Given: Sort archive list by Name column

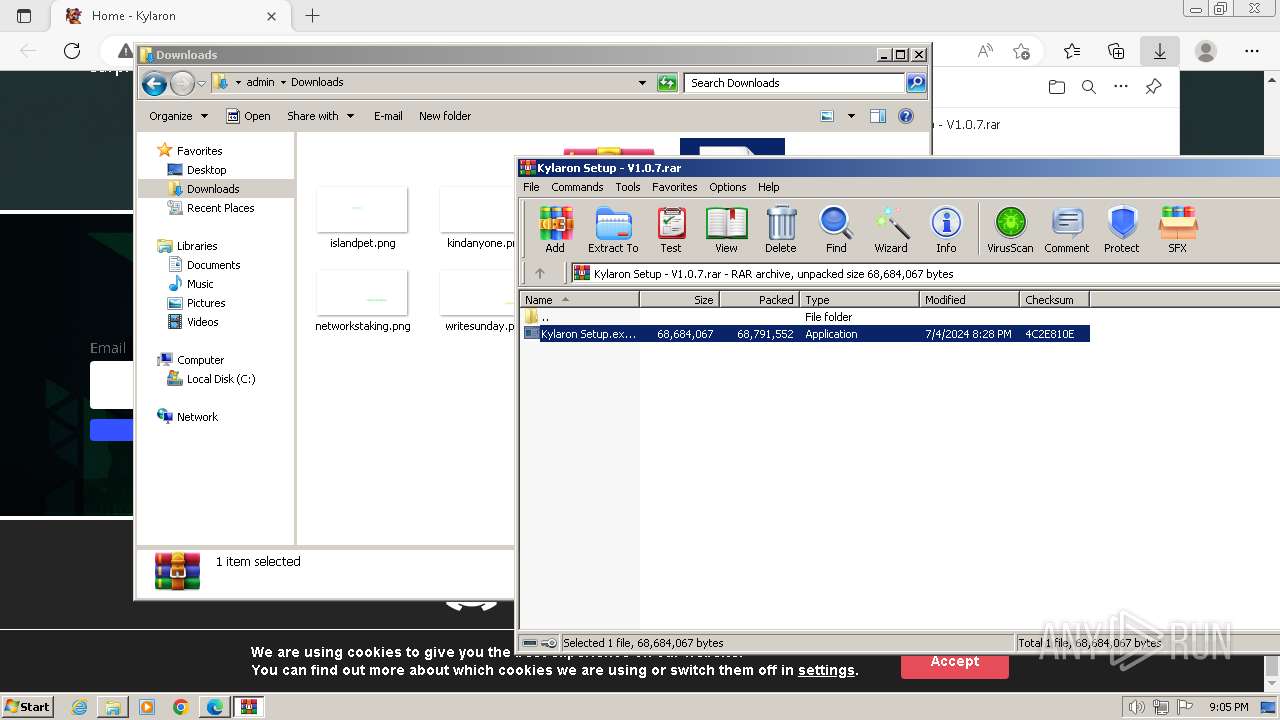Looking at the screenshot, I should [x=579, y=300].
